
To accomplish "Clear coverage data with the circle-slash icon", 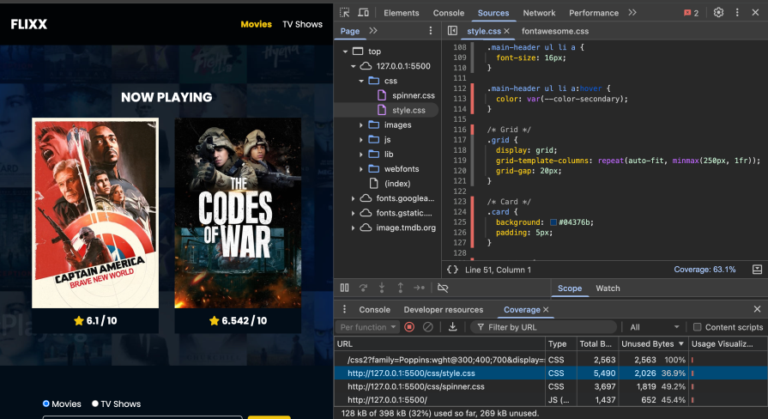I will tap(428, 327).
